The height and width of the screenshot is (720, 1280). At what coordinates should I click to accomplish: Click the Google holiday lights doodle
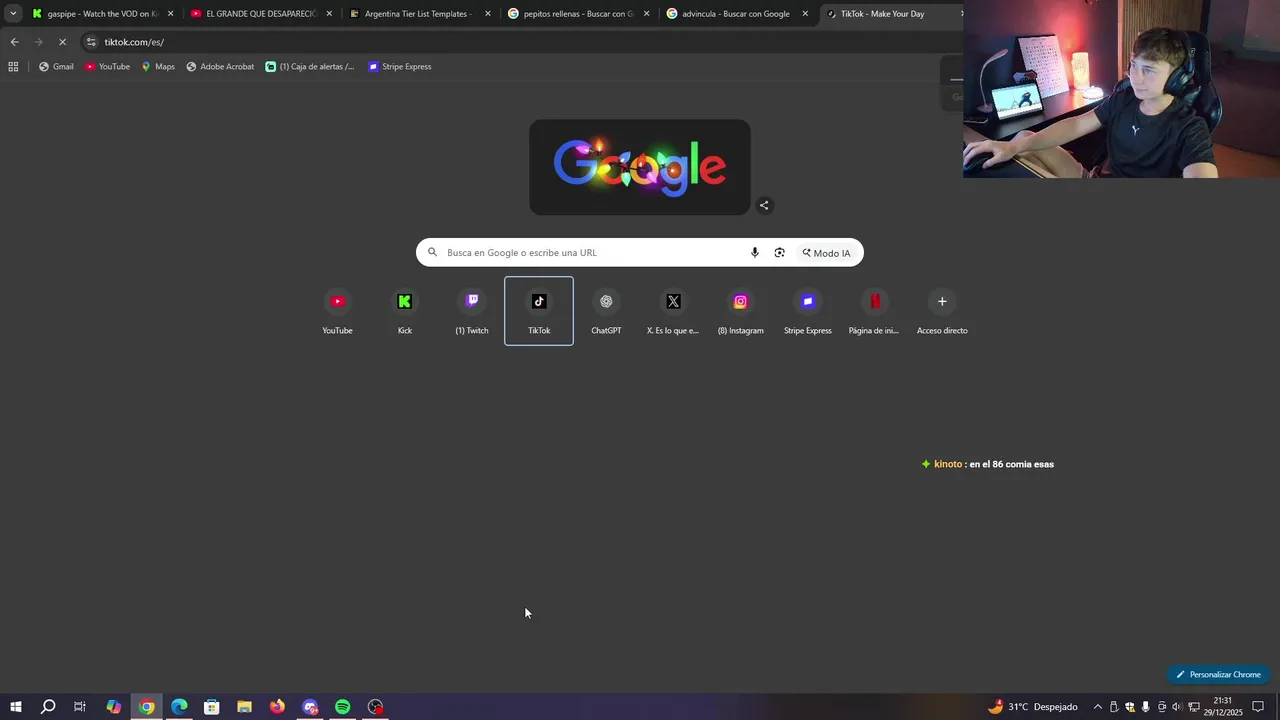tap(640, 167)
